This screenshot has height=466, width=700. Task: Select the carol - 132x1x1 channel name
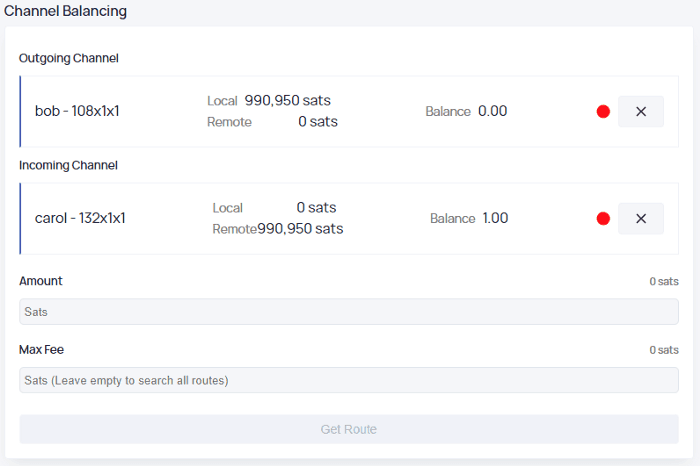(80, 218)
